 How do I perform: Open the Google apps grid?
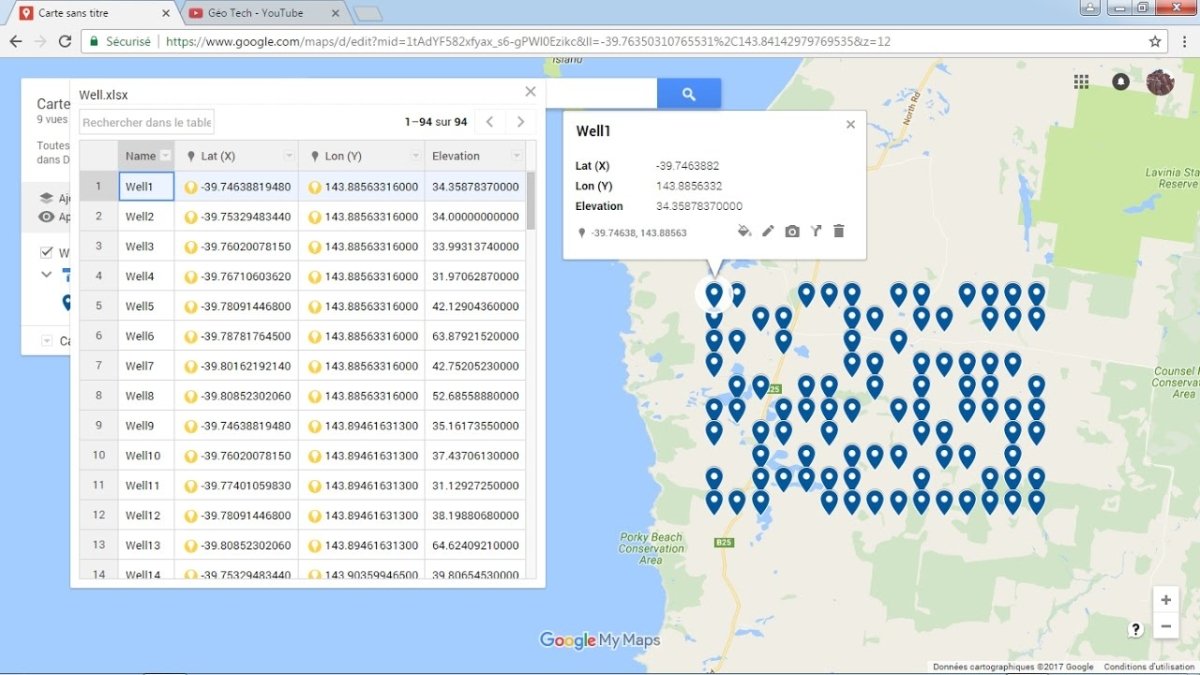(1081, 82)
